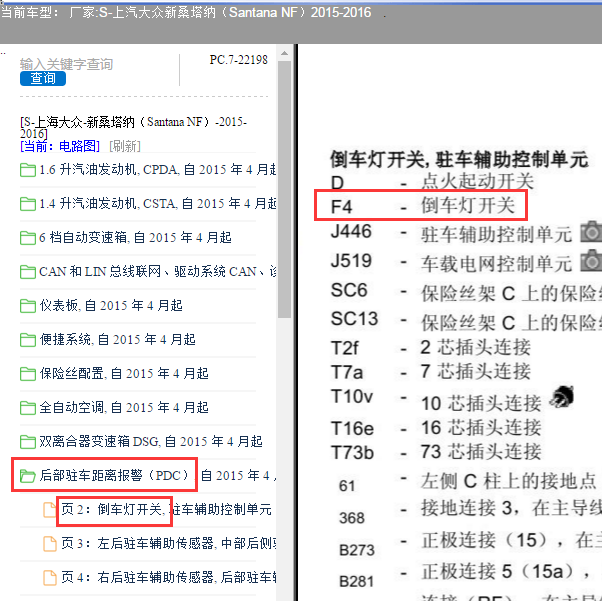Focus the 输入关键字查询 keyword search field
Image resolution: width=602 pixels, height=601 pixels.
(66, 64)
